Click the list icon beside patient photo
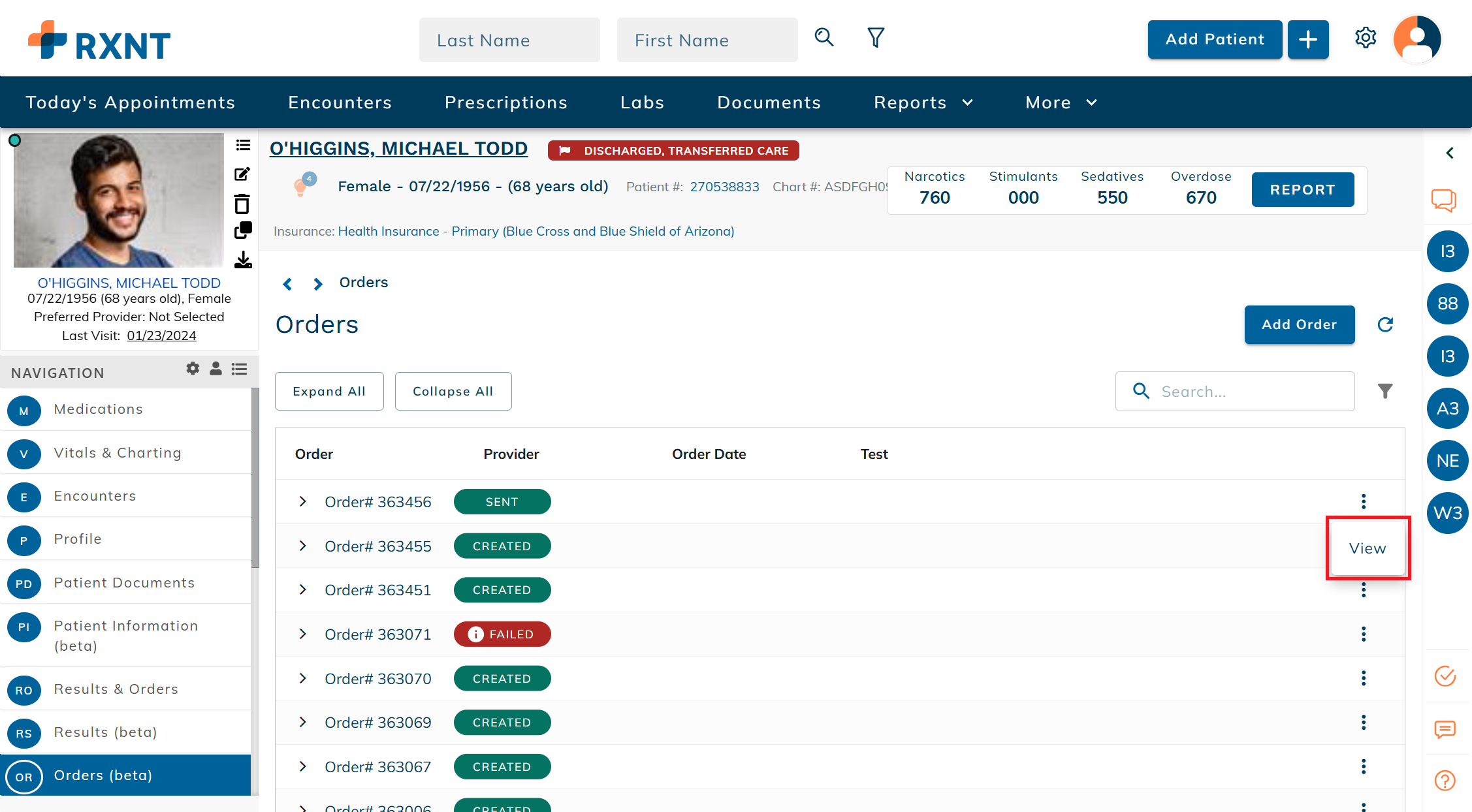The width and height of the screenshot is (1472, 812). pyautogui.click(x=243, y=145)
